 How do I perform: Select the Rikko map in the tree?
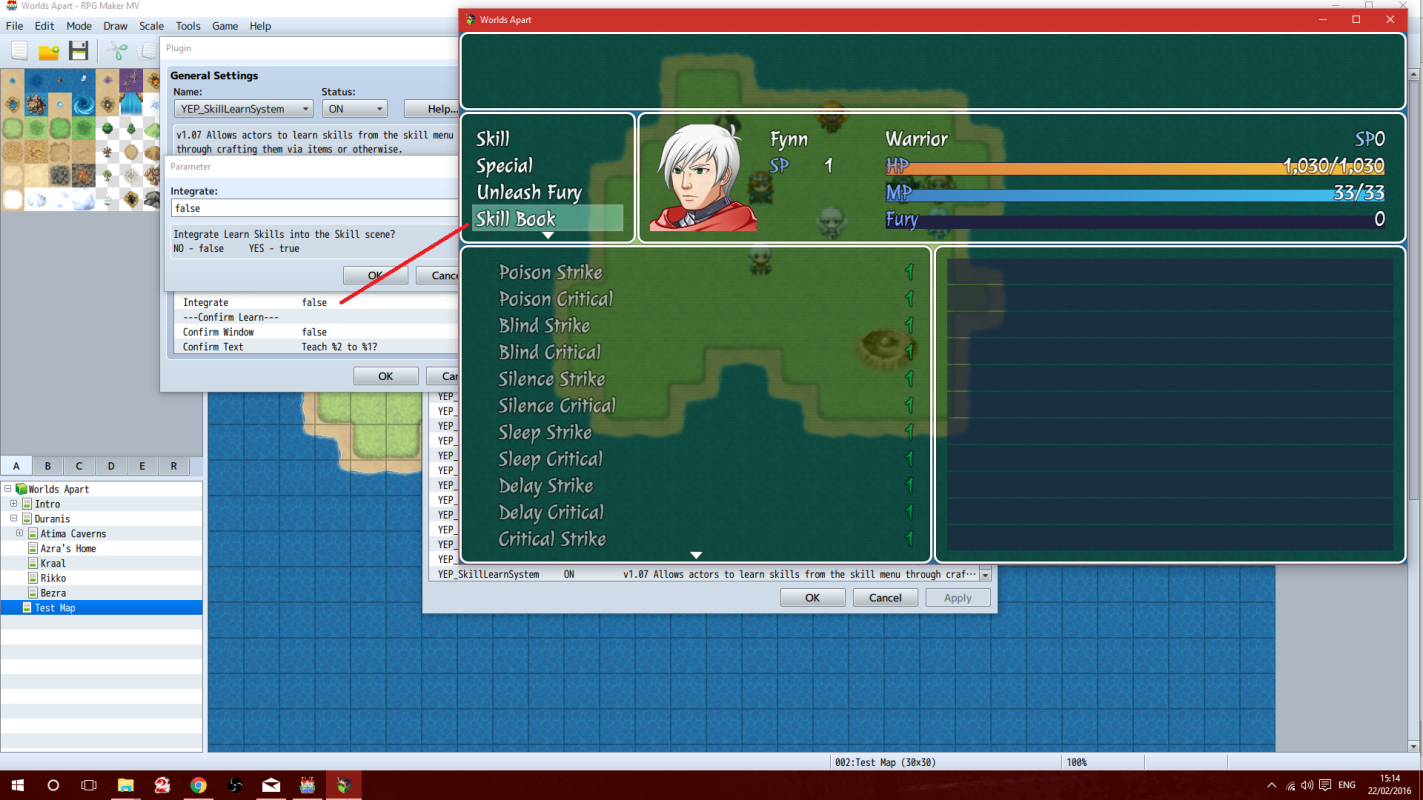pyautogui.click(x=53, y=578)
